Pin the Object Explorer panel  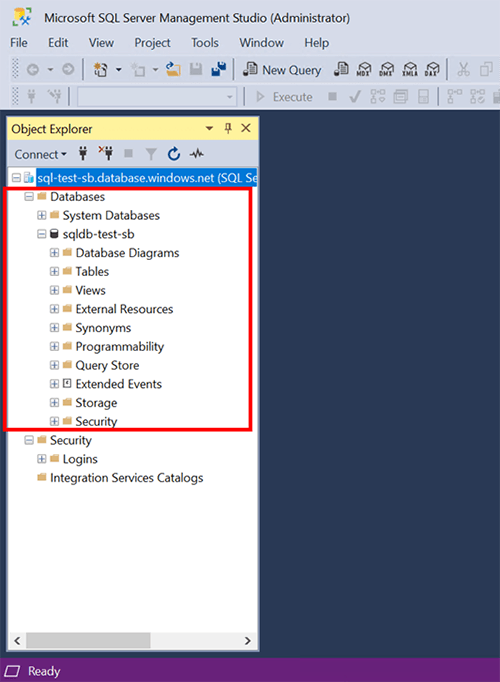228,128
